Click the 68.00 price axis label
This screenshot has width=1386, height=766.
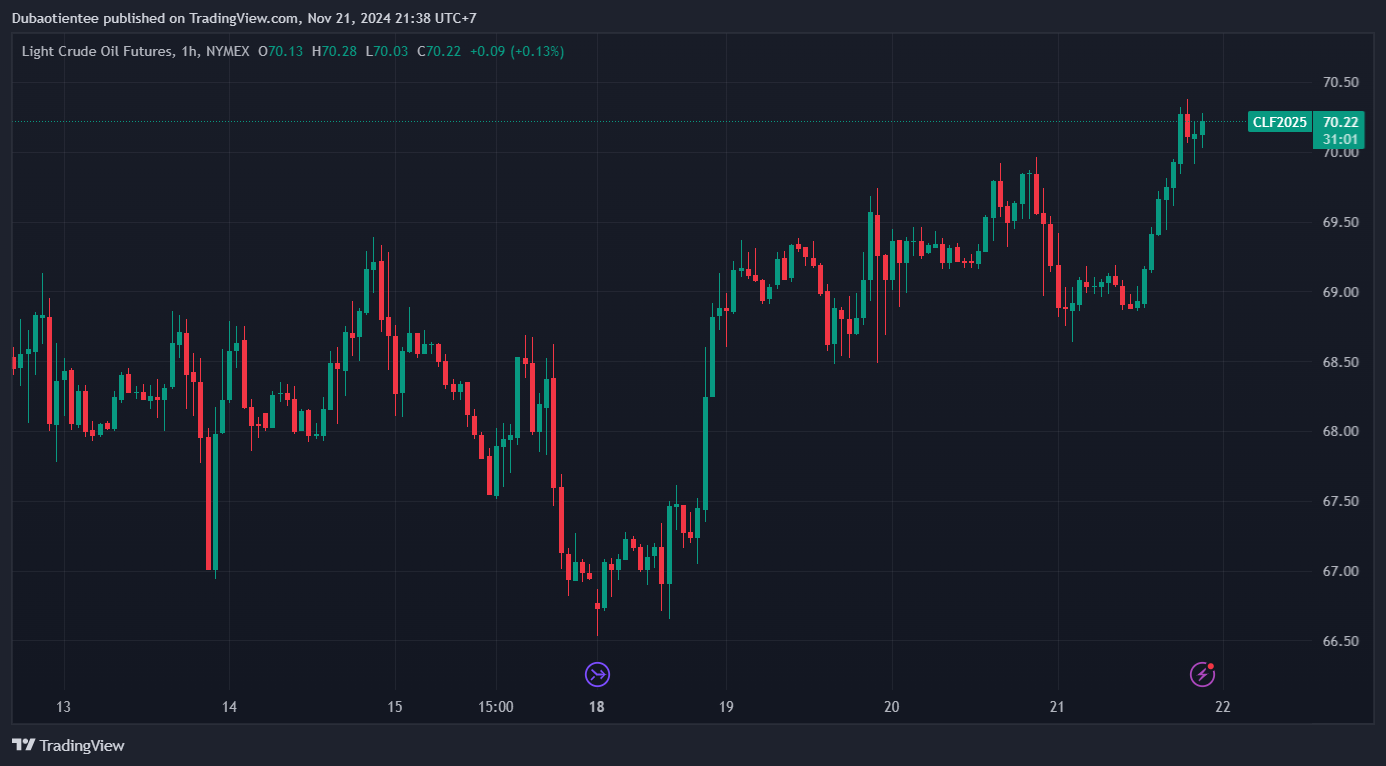(x=1340, y=431)
